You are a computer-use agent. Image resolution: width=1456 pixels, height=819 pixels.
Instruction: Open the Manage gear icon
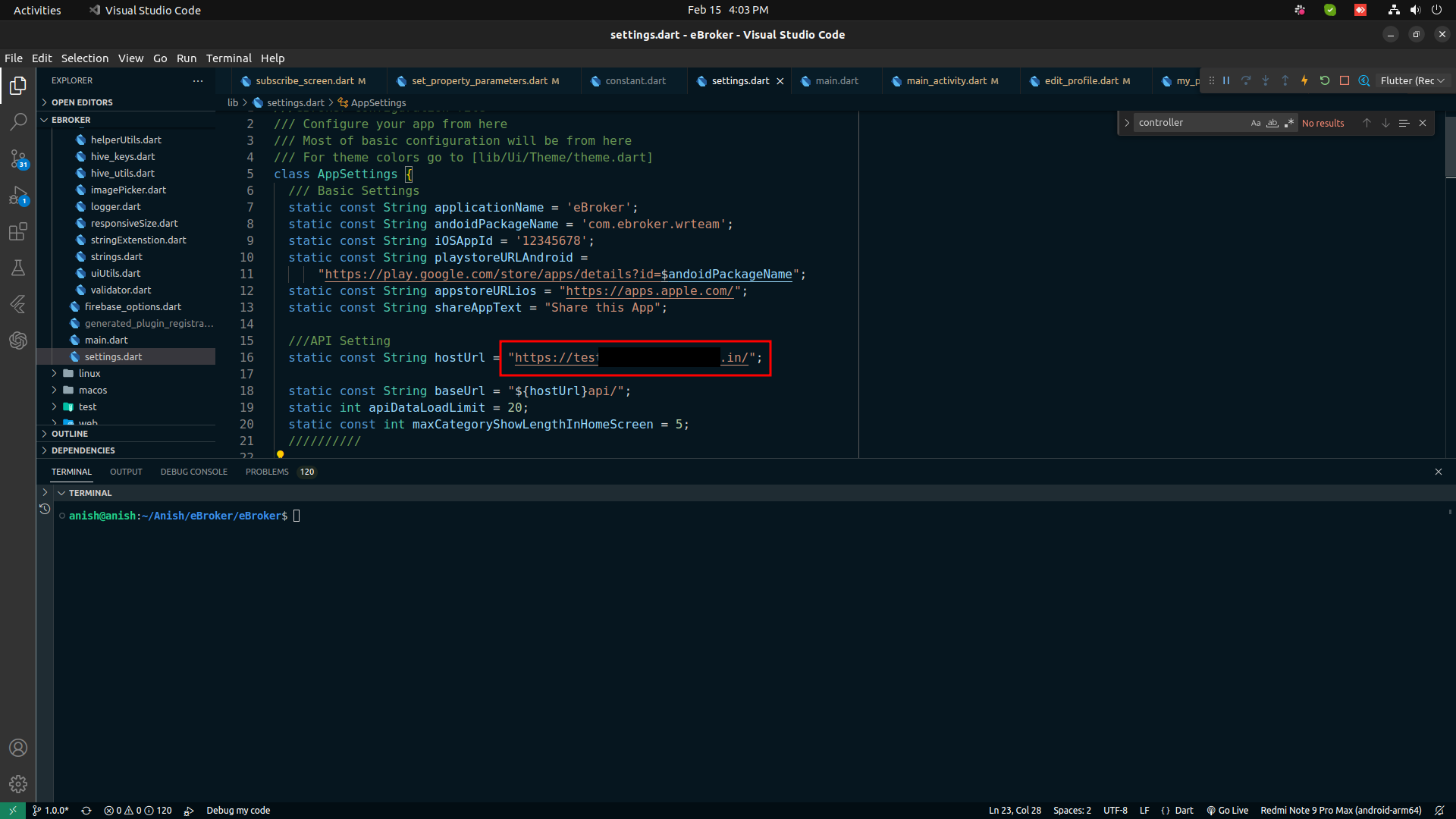tap(18, 784)
